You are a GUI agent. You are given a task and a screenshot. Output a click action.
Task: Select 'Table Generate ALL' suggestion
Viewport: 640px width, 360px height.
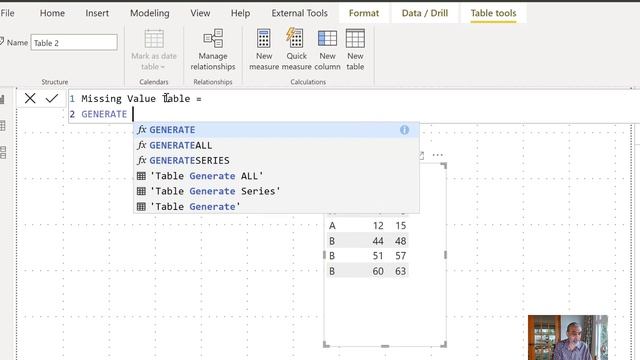(276, 176)
